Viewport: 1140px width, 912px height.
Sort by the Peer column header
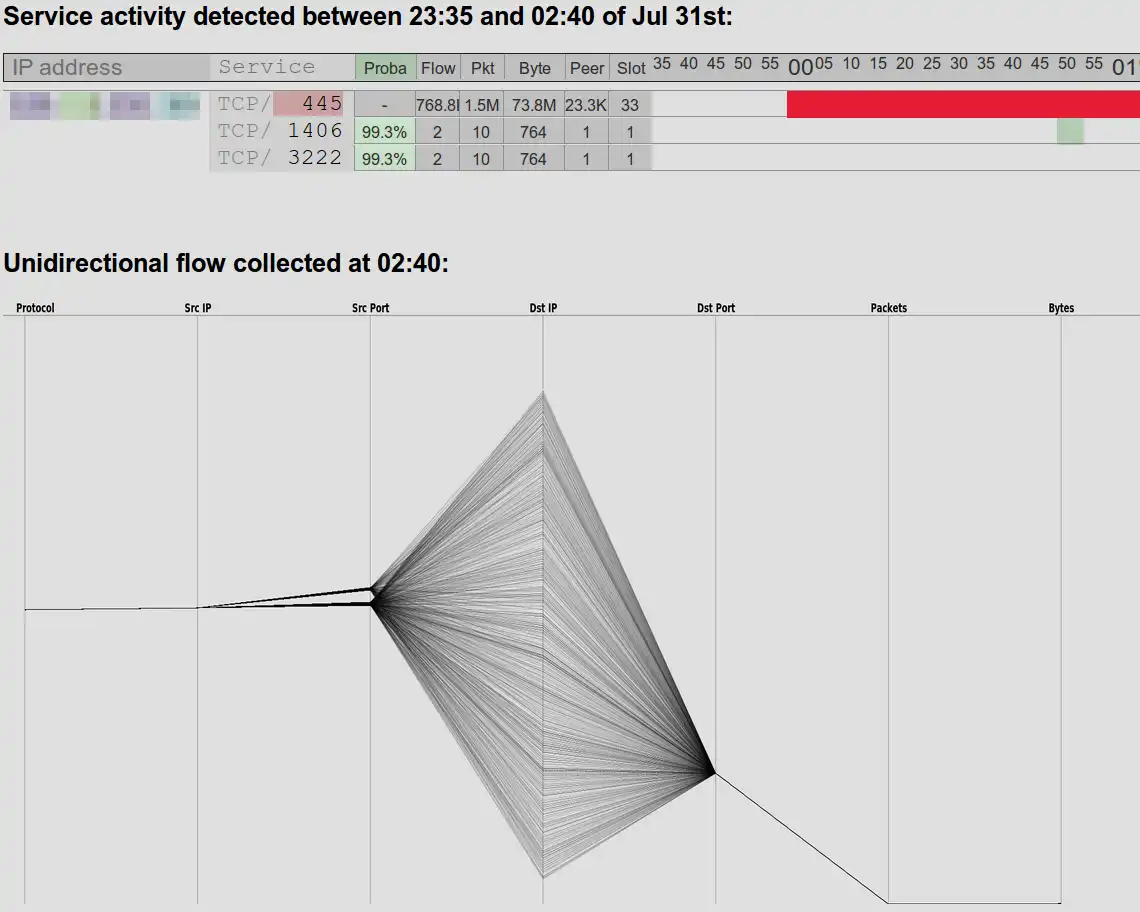(587, 68)
